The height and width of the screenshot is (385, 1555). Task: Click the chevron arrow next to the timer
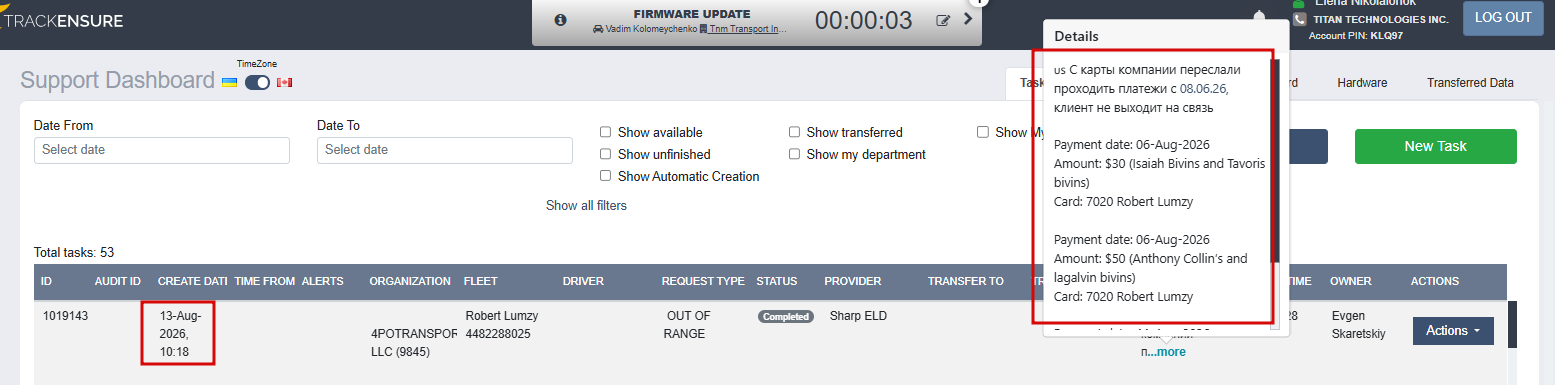(968, 19)
